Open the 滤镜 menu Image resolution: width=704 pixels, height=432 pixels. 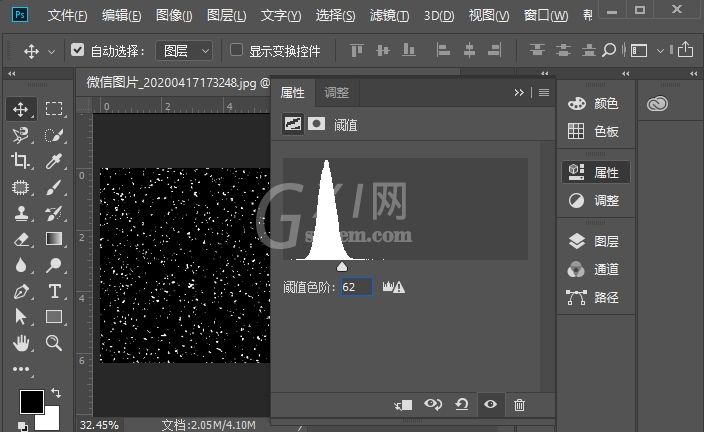[389, 16]
